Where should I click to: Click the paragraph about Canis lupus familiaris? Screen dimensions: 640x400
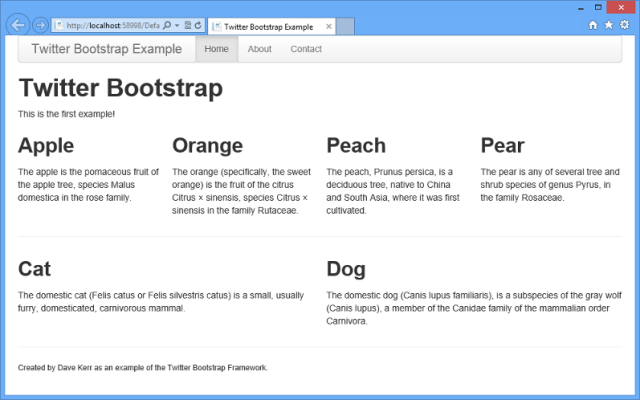click(474, 308)
